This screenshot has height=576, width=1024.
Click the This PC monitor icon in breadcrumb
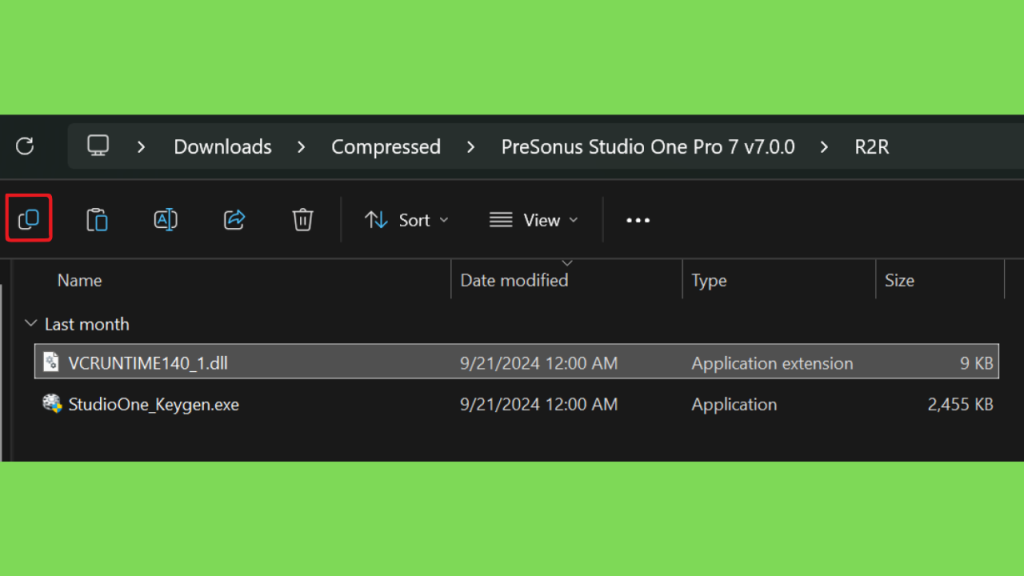tap(98, 146)
